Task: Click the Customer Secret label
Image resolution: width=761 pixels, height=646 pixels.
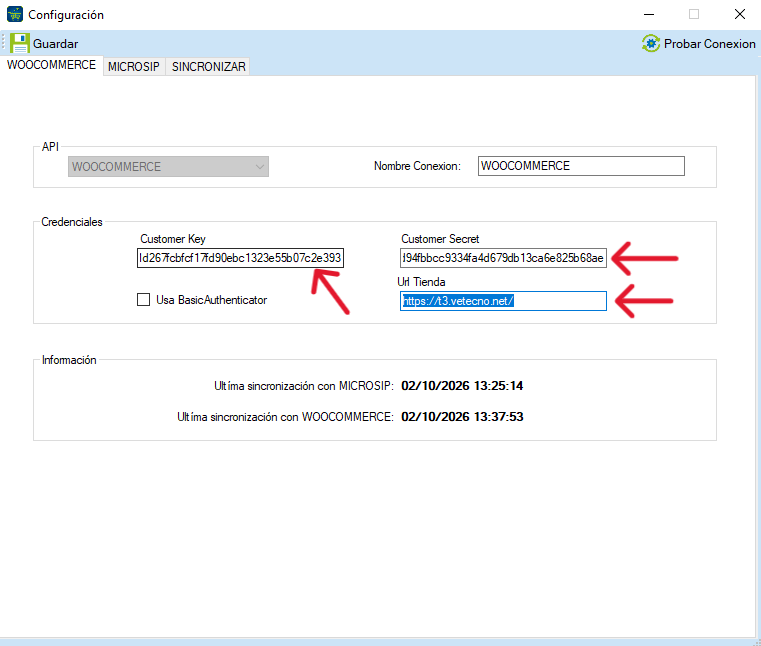Action: coord(440,239)
